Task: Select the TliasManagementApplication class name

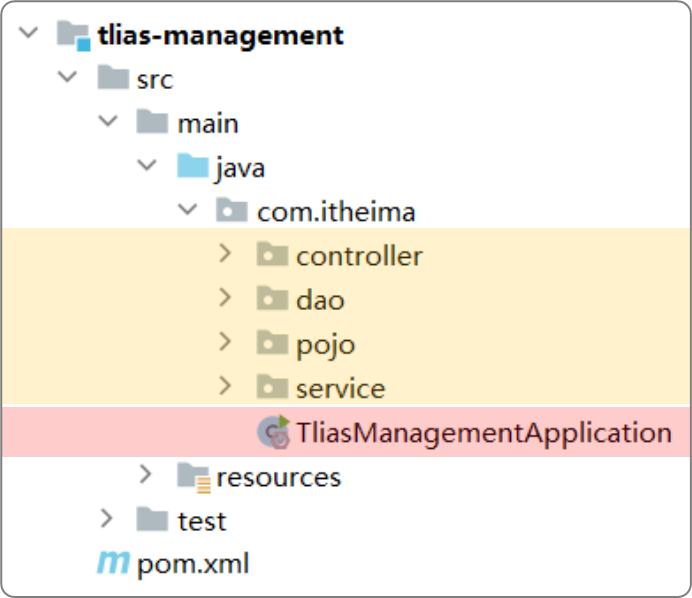Action: pos(483,433)
